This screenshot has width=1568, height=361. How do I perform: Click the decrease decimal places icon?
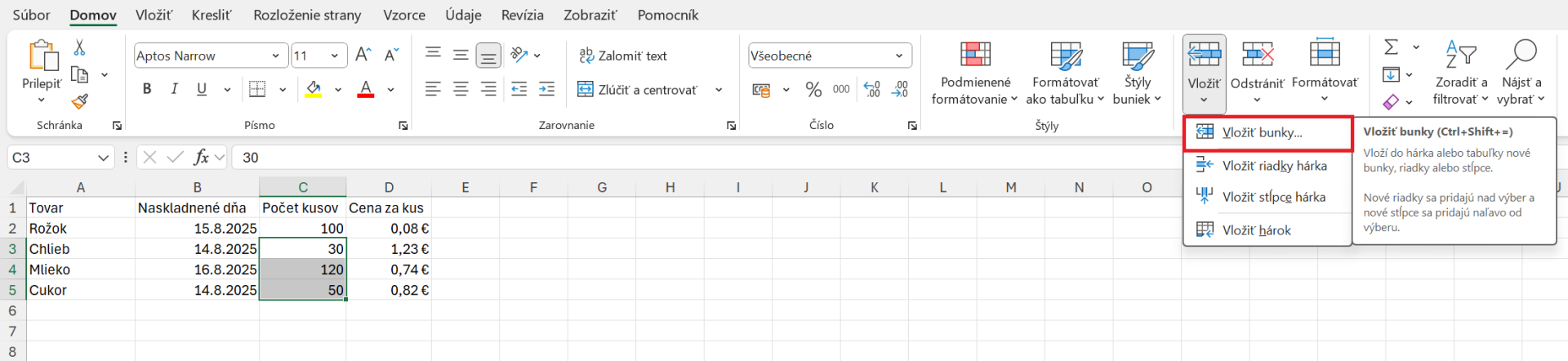coord(900,90)
